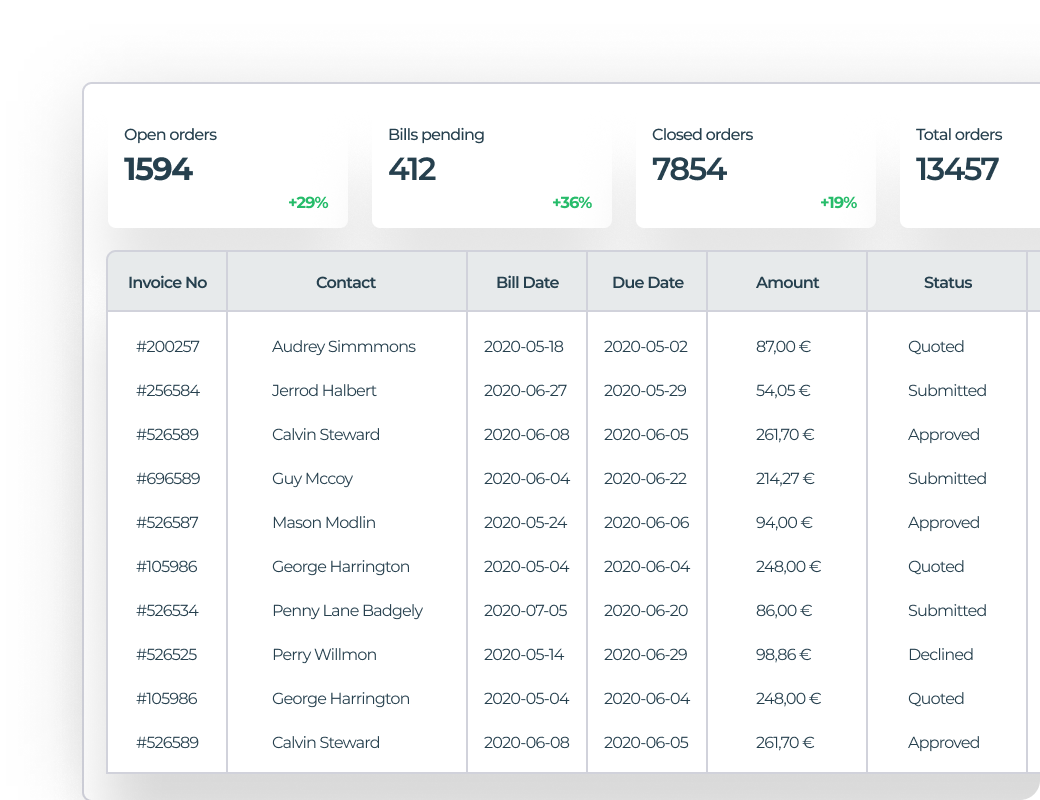This screenshot has height=800, width=1040.
Task: Click Submitted status for Guy Mccoy
Action: [947, 478]
